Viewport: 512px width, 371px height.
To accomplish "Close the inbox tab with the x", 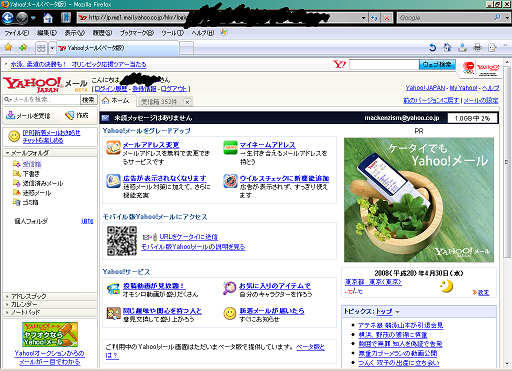I will click(x=187, y=102).
